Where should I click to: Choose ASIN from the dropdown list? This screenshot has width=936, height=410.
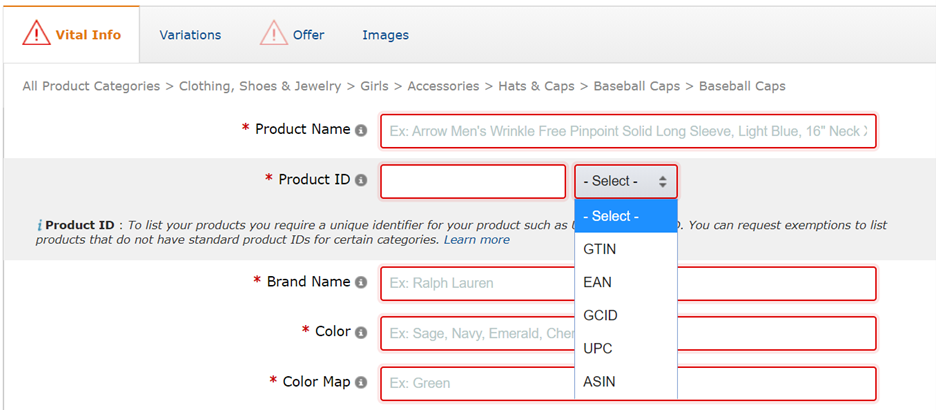(626, 381)
